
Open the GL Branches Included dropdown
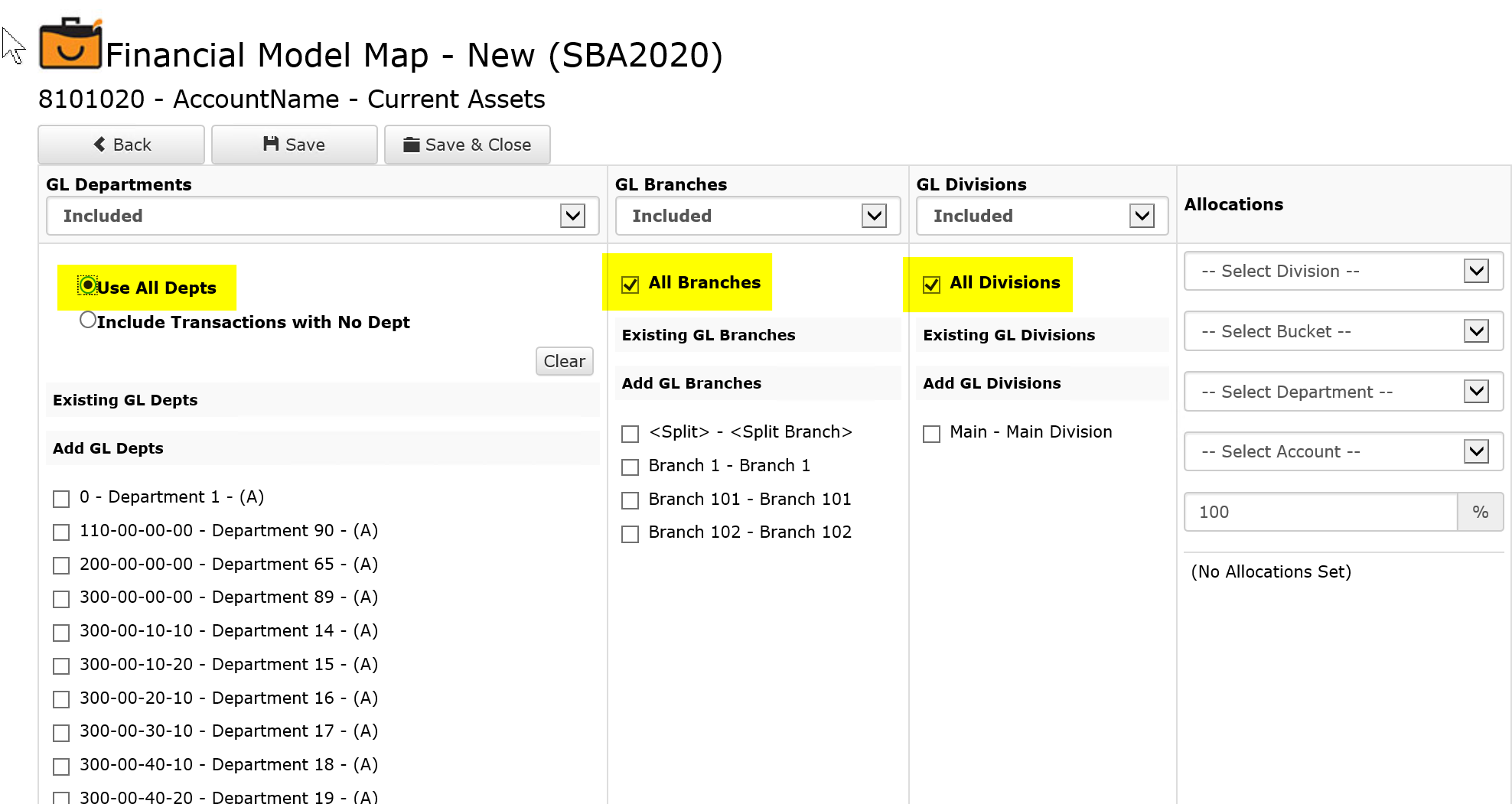(x=758, y=216)
